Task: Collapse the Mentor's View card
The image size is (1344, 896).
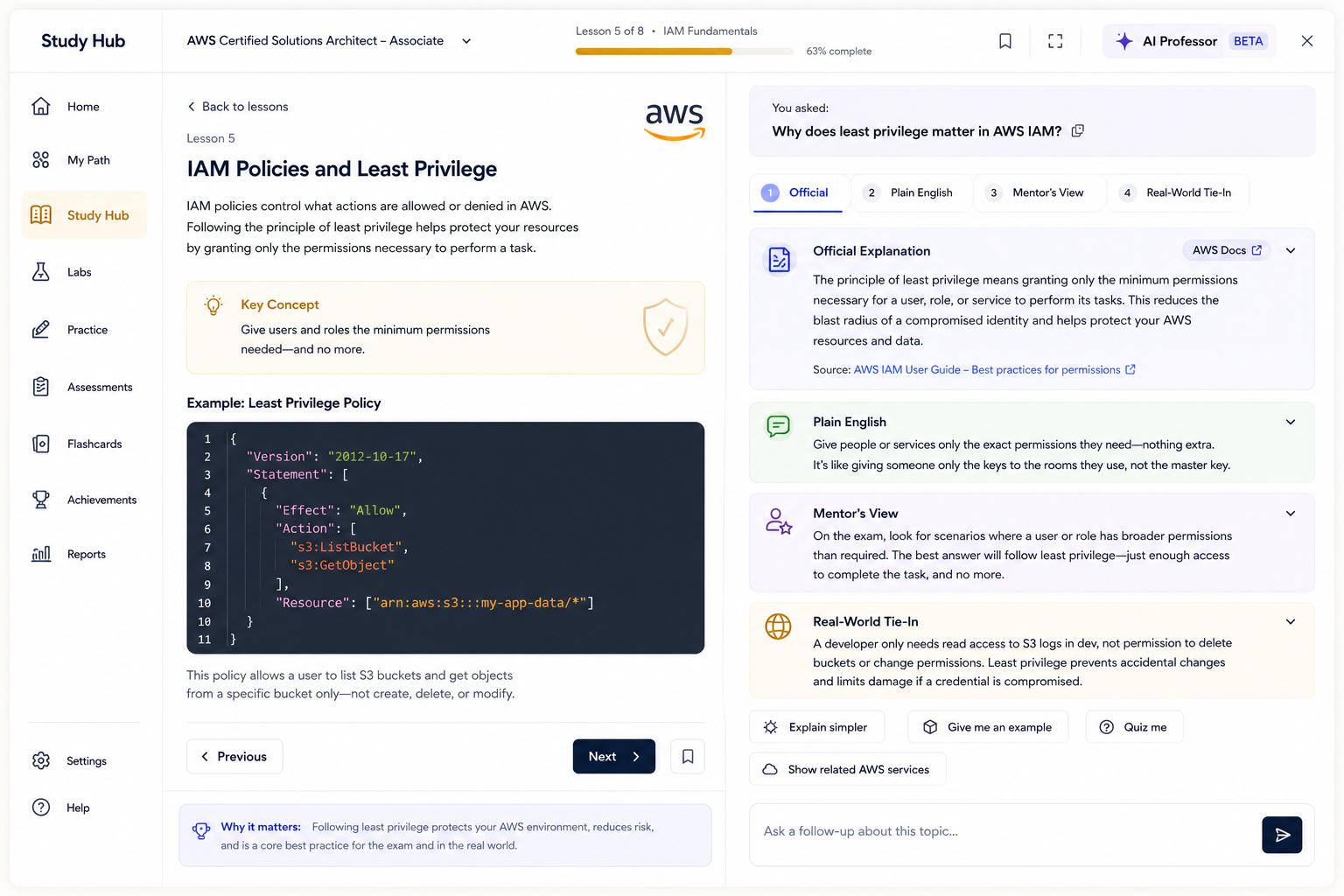Action: [1291, 514]
